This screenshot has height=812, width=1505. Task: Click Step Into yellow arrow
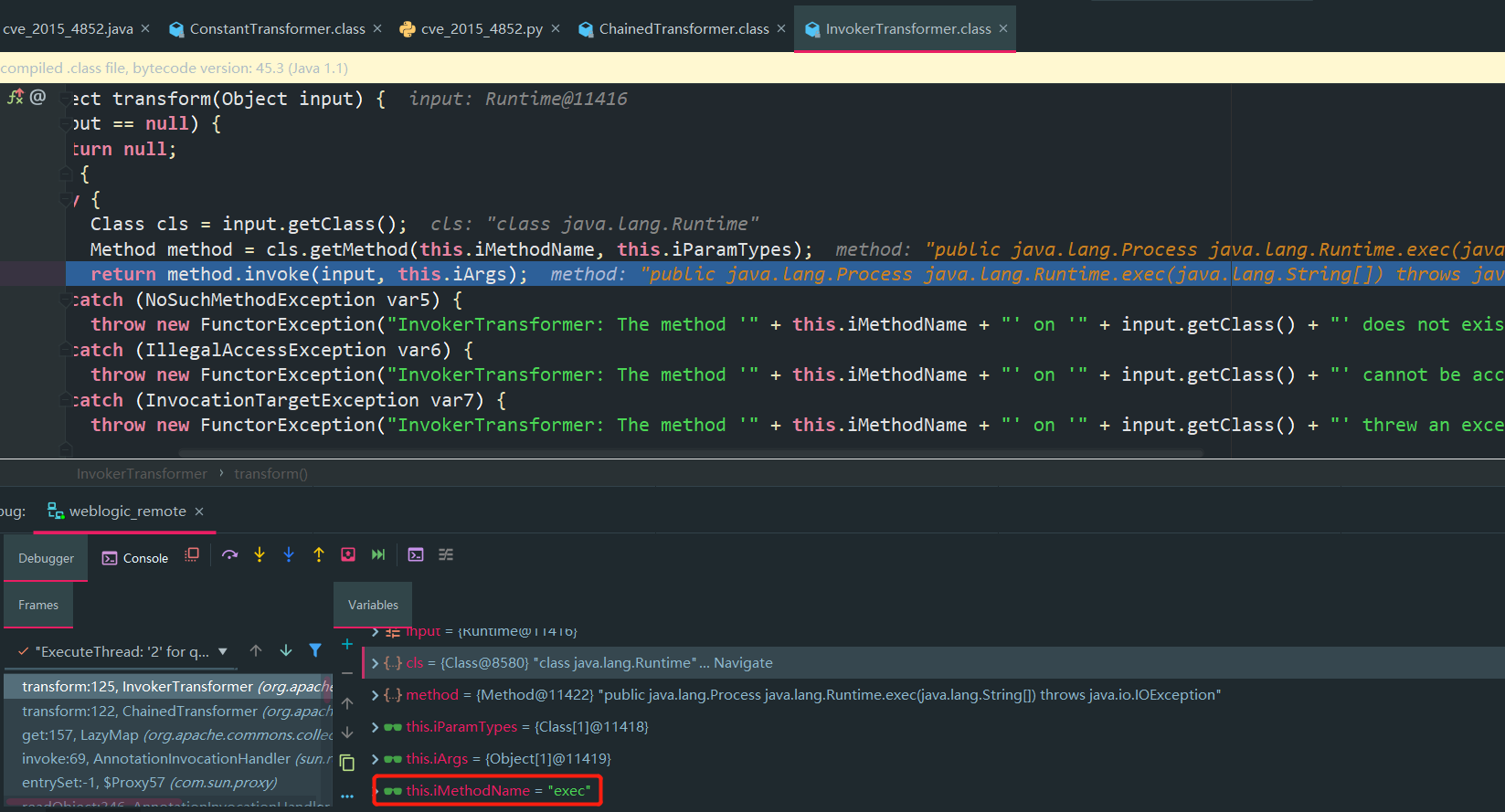[x=260, y=555]
